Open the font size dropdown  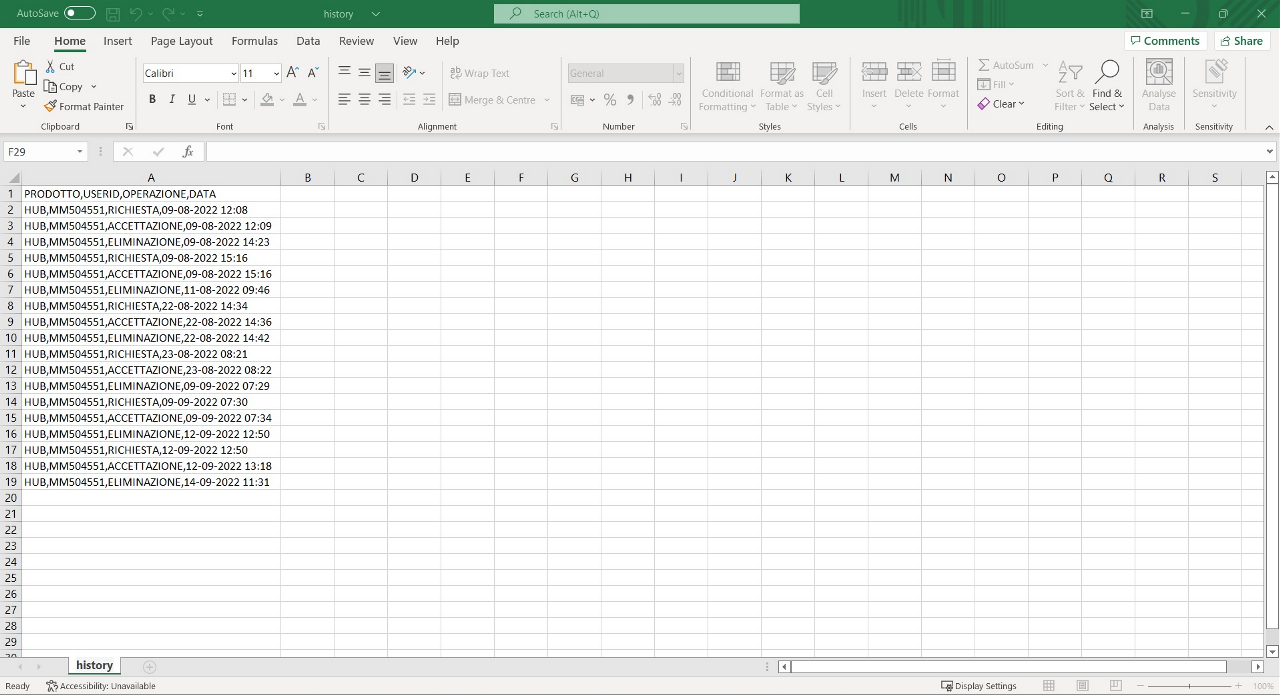pos(276,73)
